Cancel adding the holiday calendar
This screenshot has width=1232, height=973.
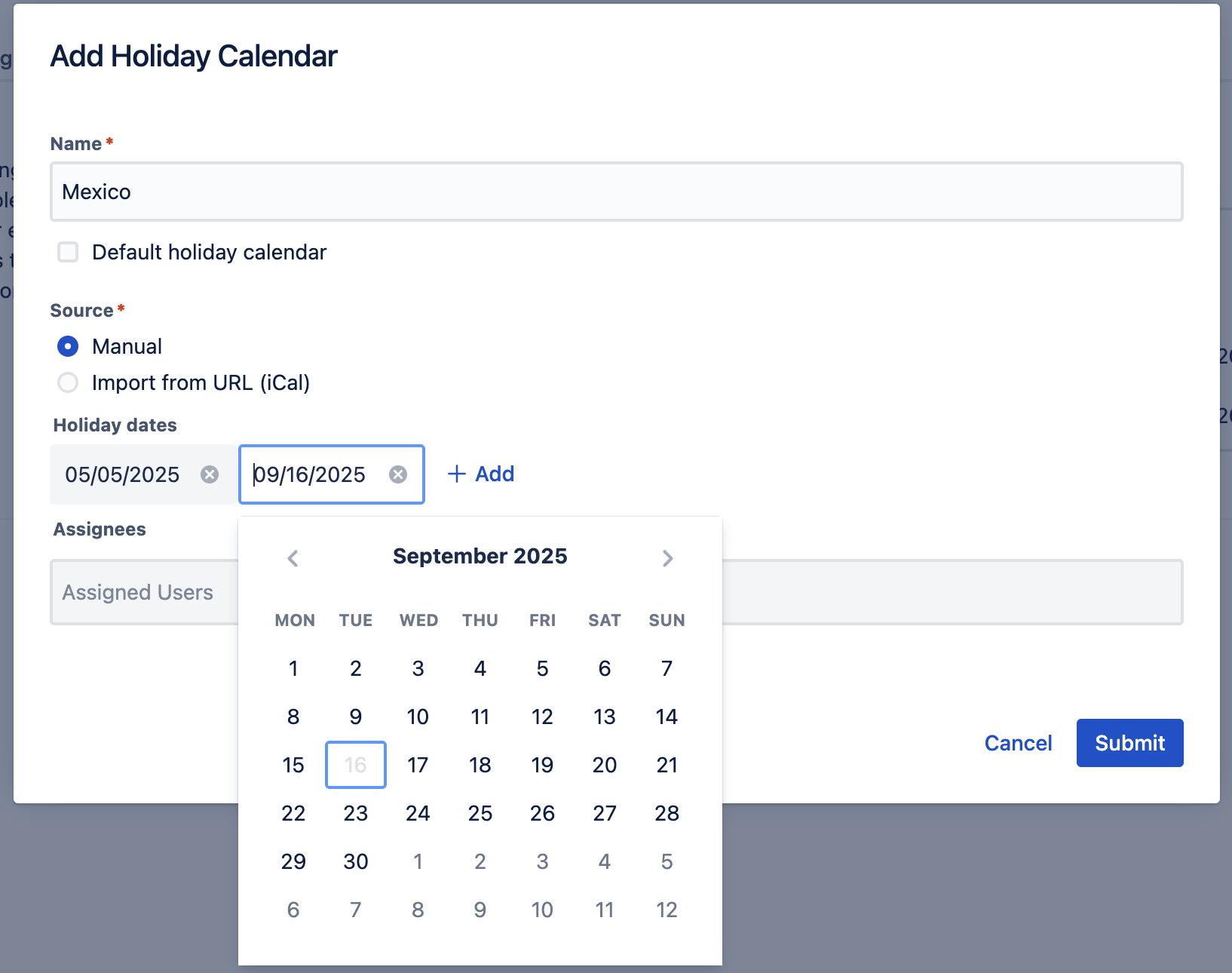(x=1018, y=743)
